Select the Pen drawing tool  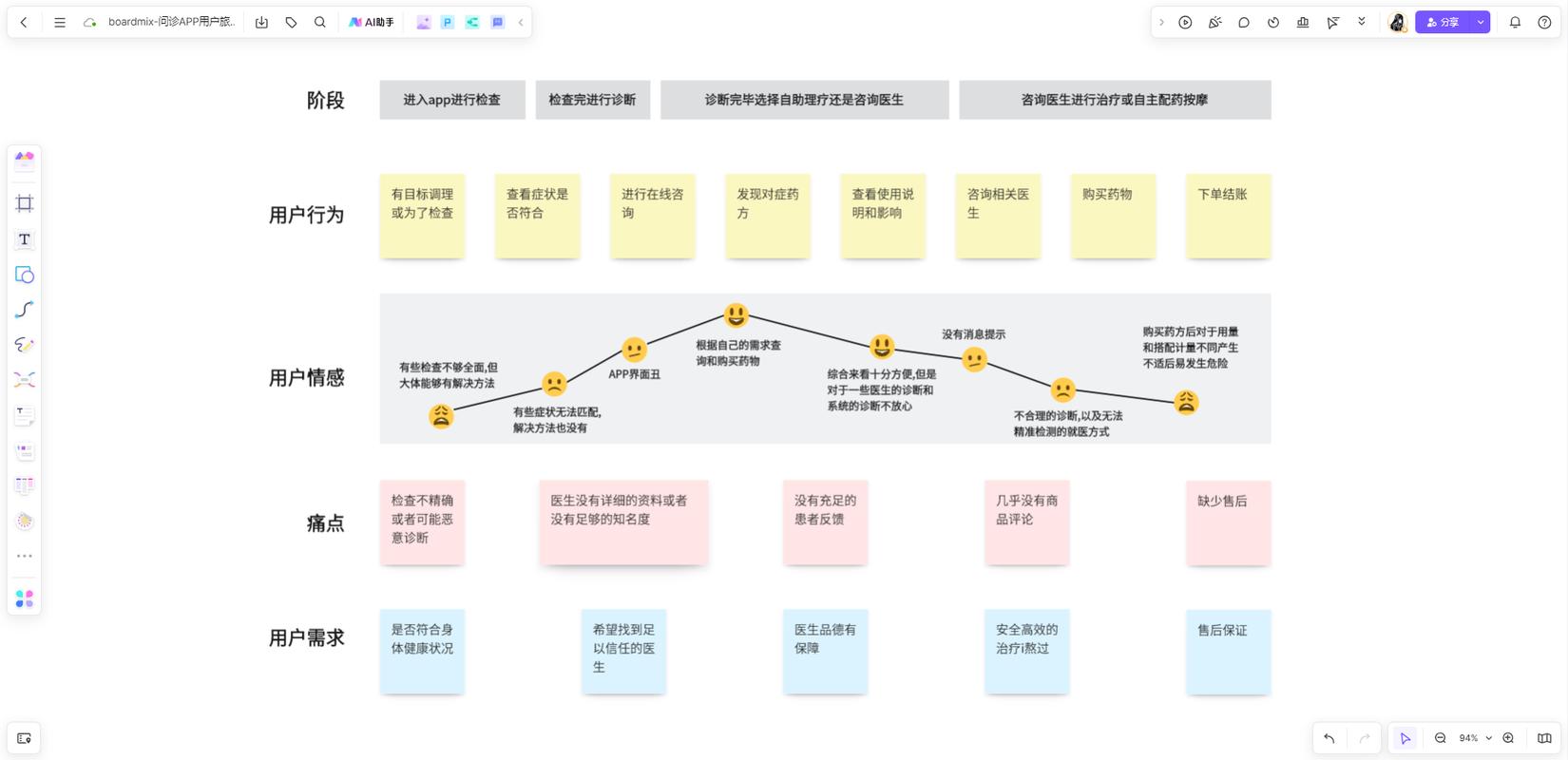[x=25, y=345]
